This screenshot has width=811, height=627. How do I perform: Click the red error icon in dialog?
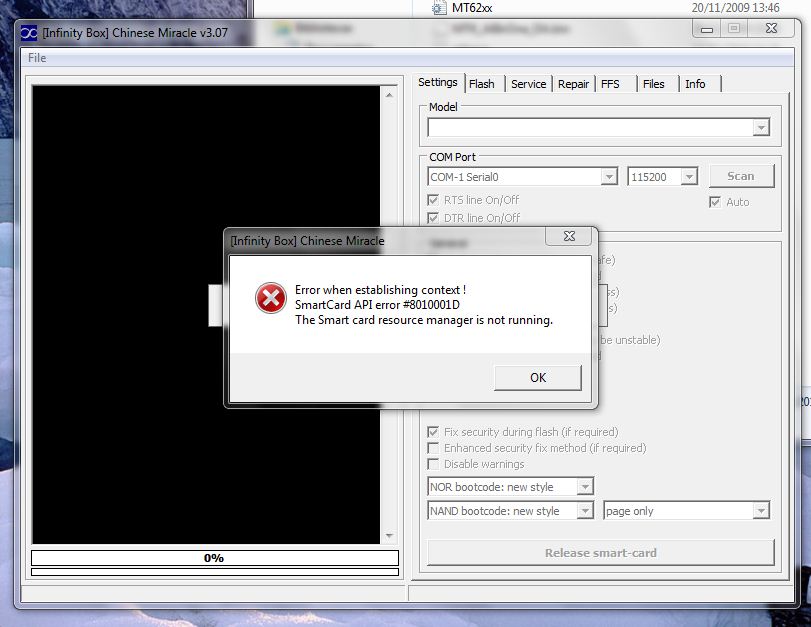(271, 298)
